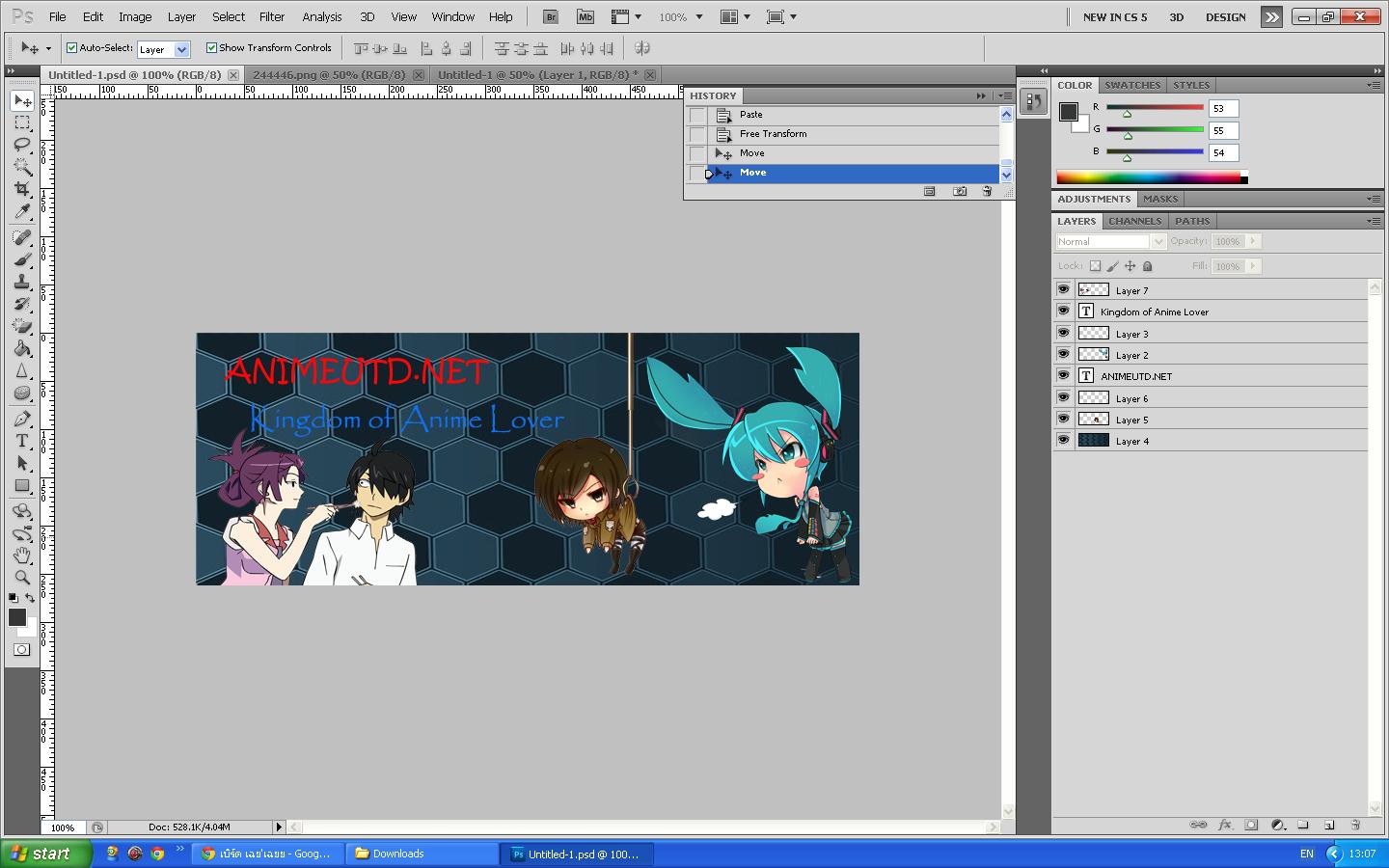Select the Horizontal Type tool
The width and height of the screenshot is (1389, 868).
coord(22,441)
